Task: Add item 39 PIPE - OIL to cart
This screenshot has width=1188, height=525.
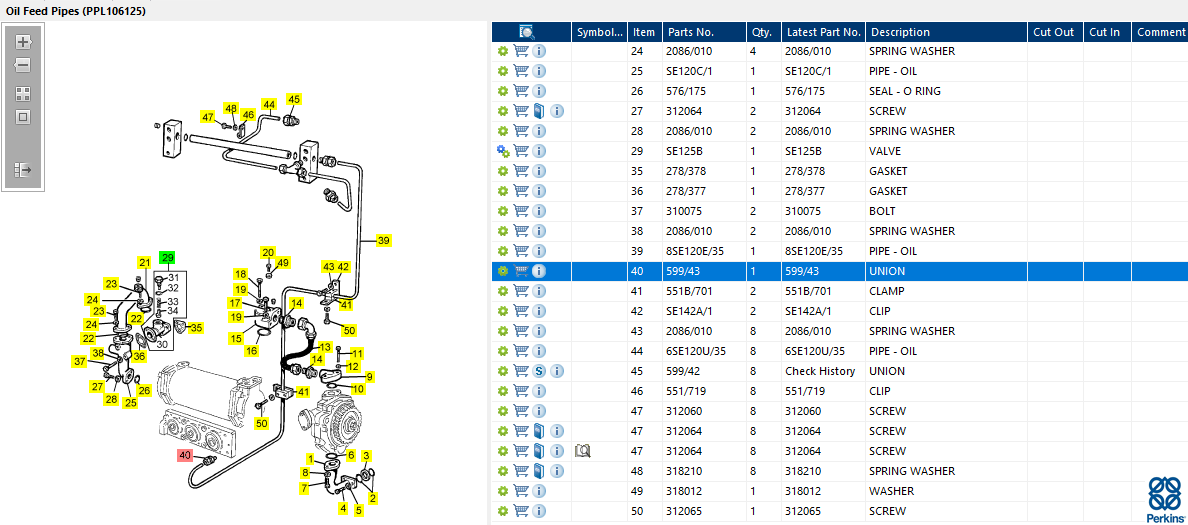Action: click(x=521, y=251)
